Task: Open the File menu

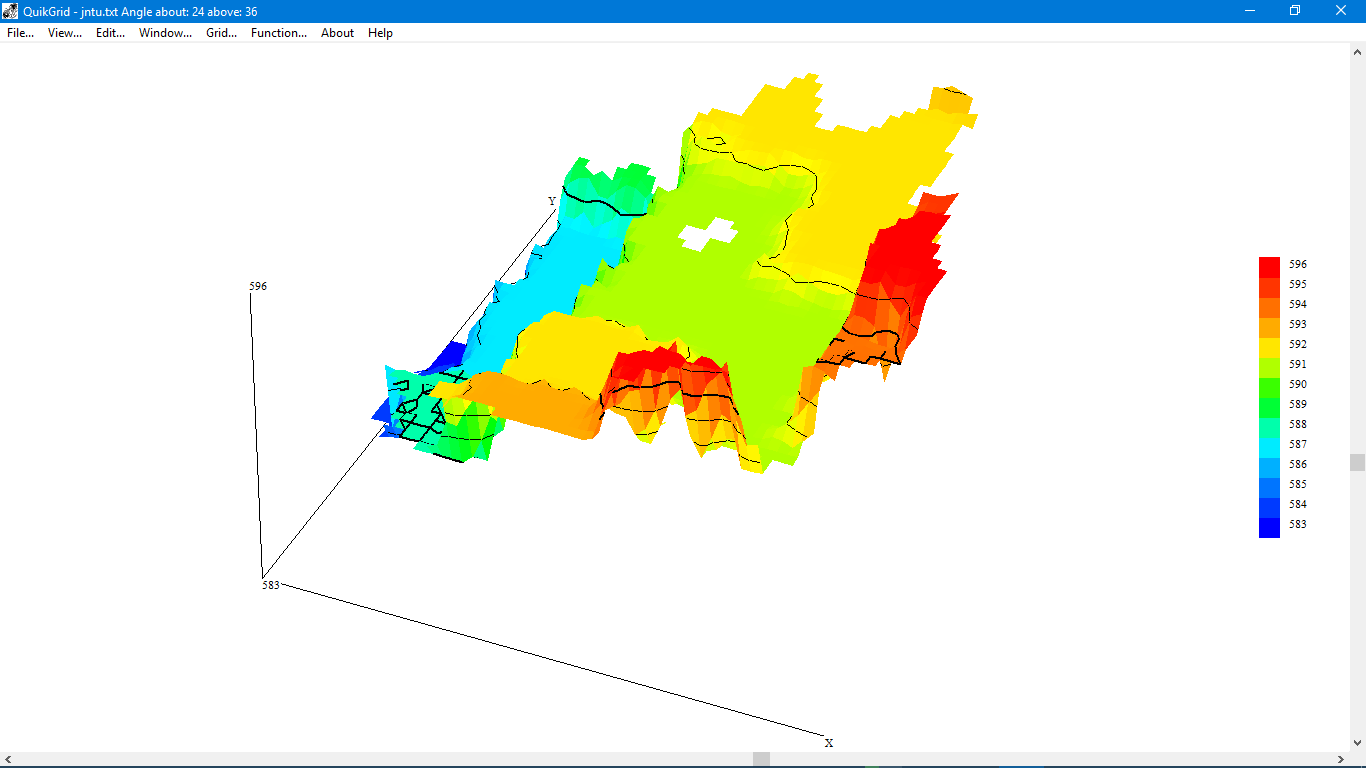Action: [x=19, y=33]
